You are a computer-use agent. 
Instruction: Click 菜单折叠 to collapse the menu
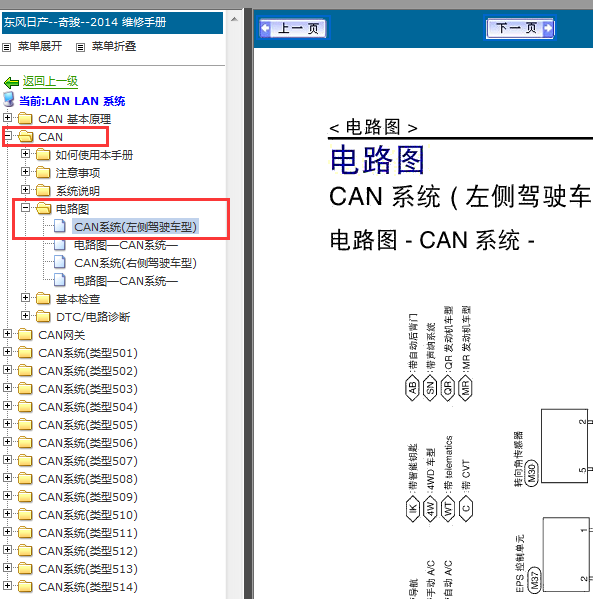click(114, 47)
